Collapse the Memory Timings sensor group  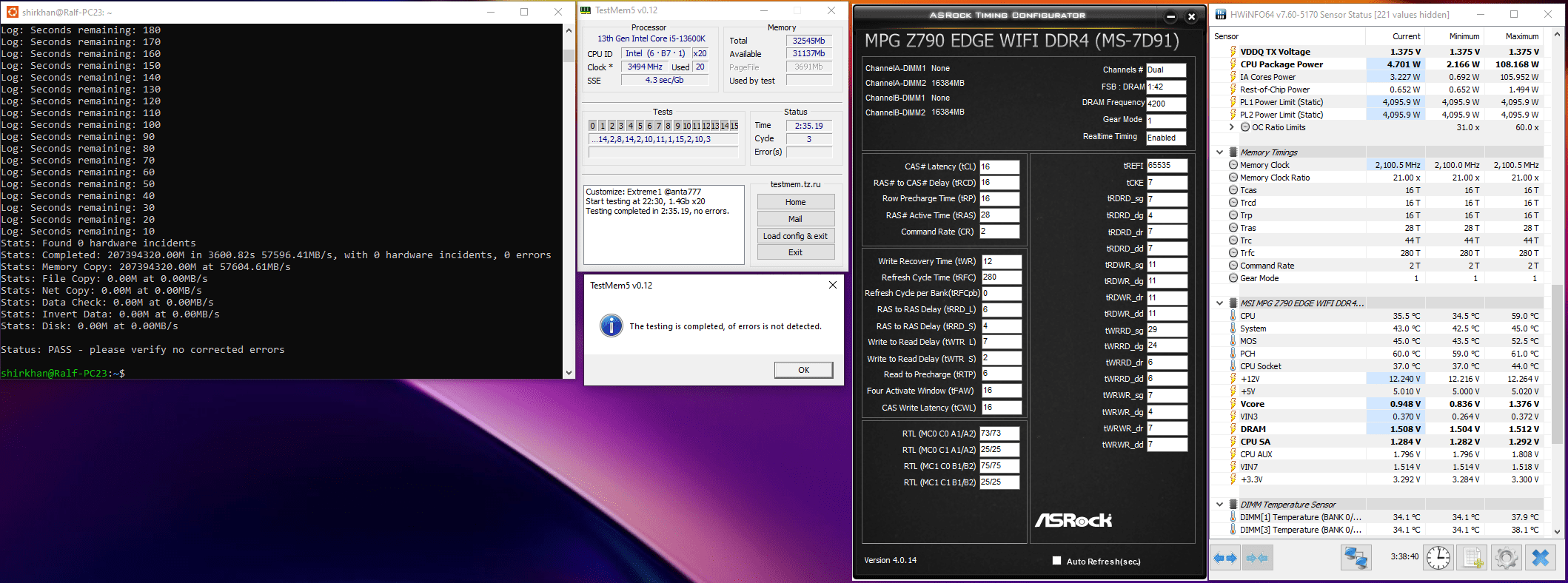pyautogui.click(x=1220, y=152)
